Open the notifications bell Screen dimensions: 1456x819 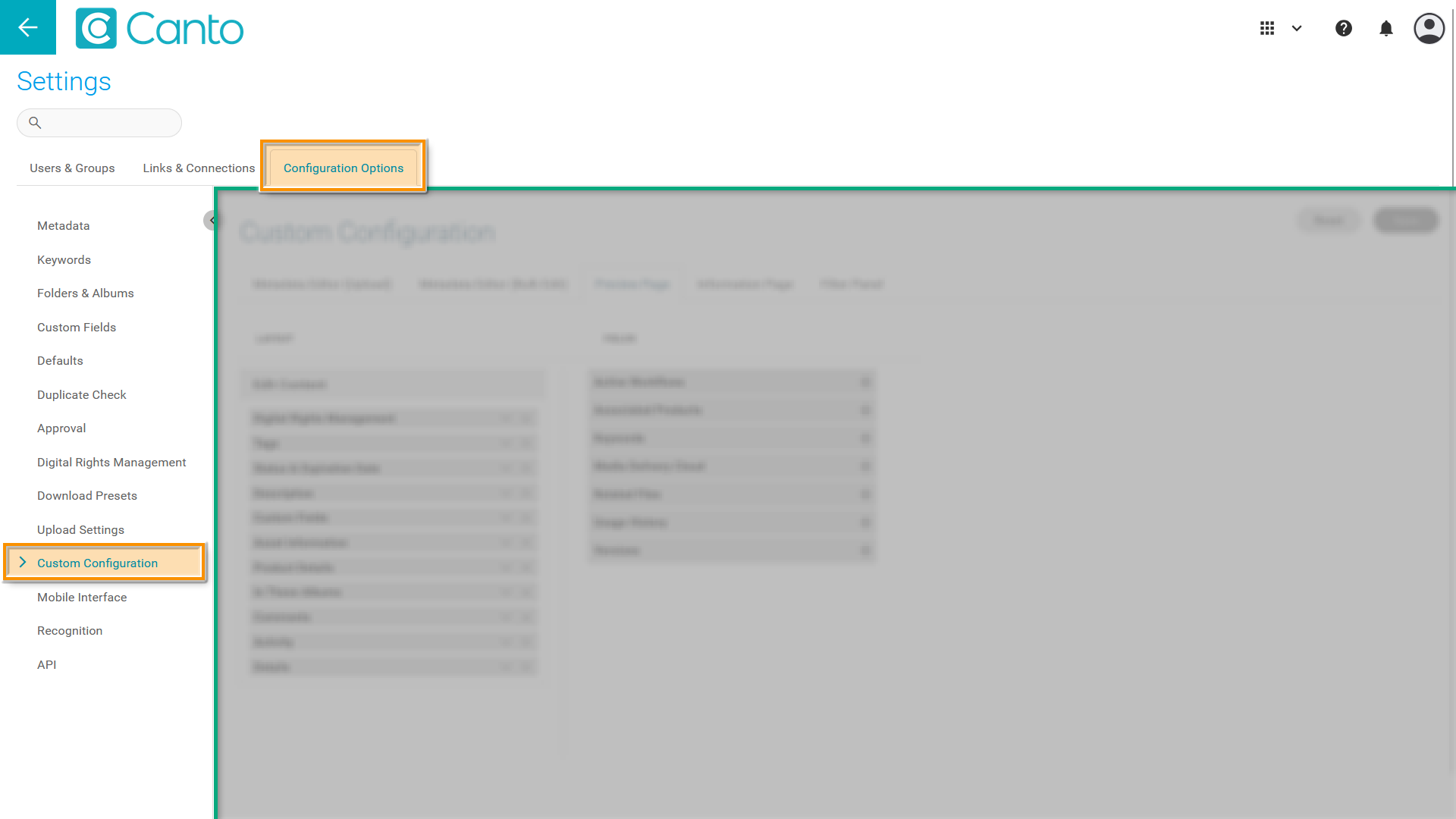coord(1385,29)
